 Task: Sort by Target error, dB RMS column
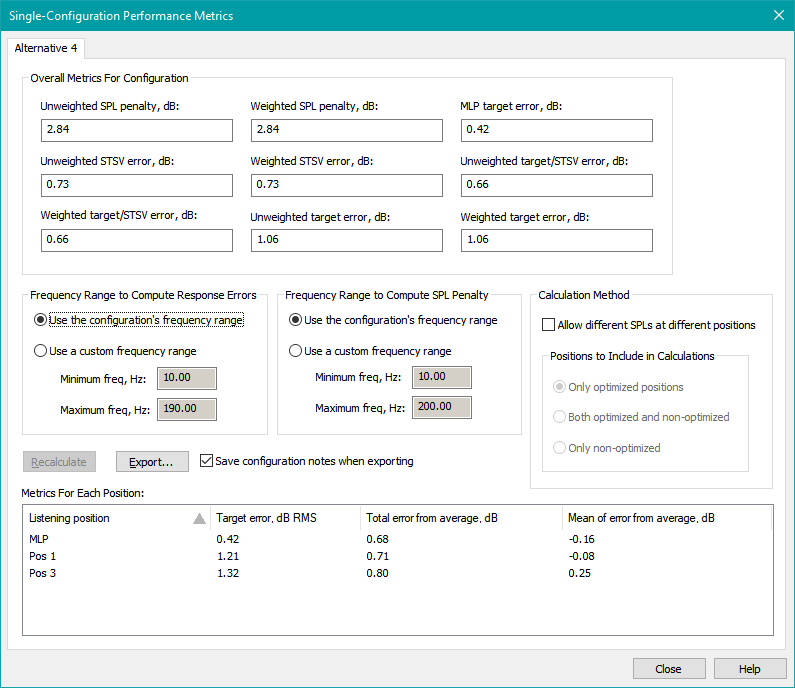tap(285, 518)
